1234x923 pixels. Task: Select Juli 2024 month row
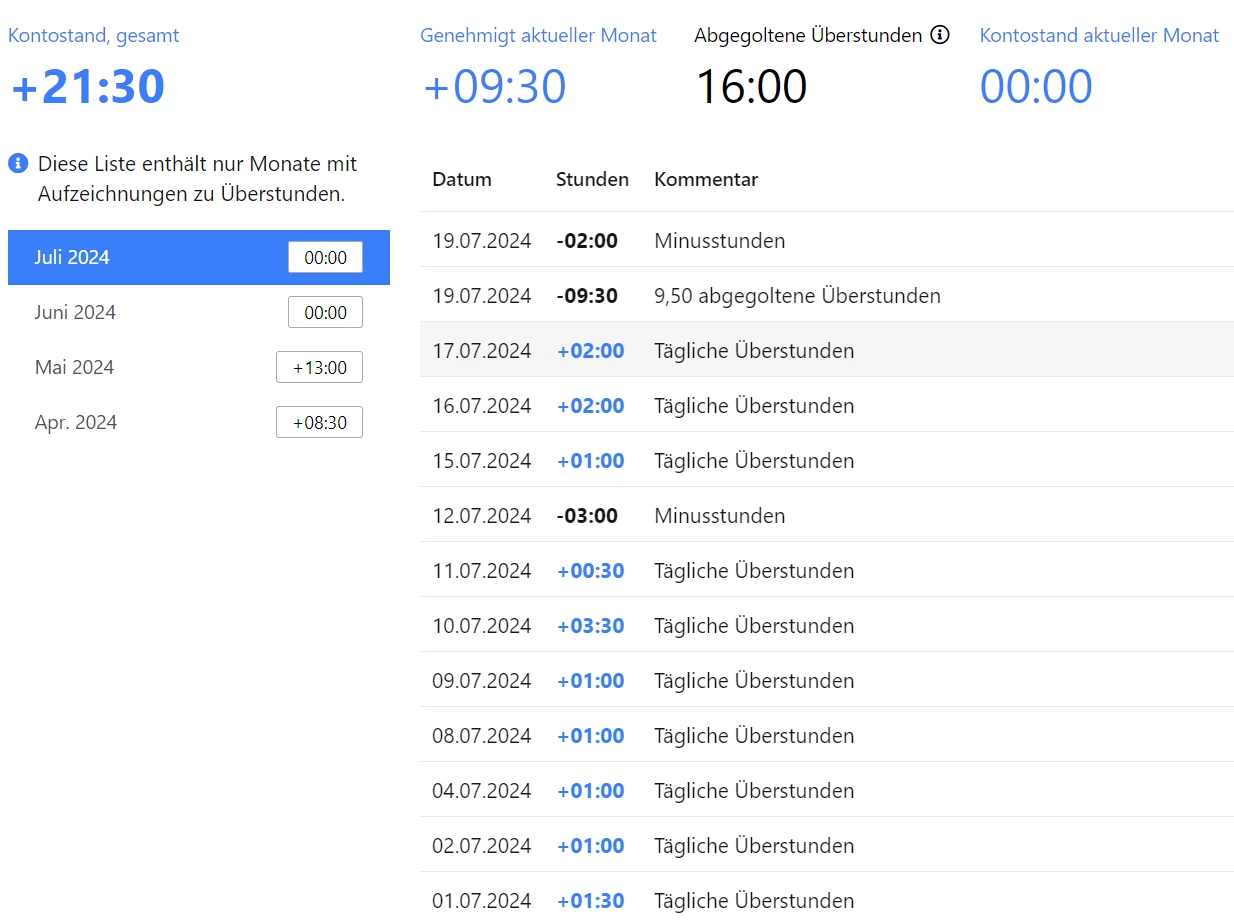click(199, 257)
